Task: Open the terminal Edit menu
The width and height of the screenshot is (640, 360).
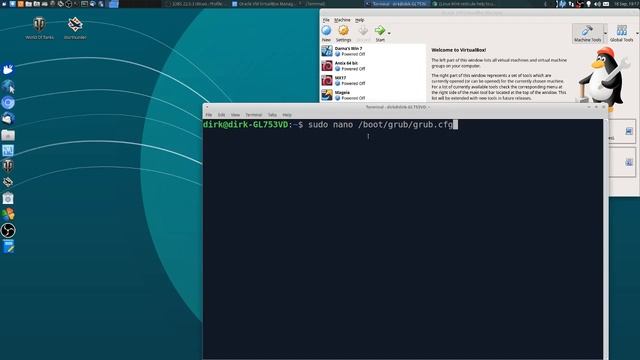Action: point(221,115)
